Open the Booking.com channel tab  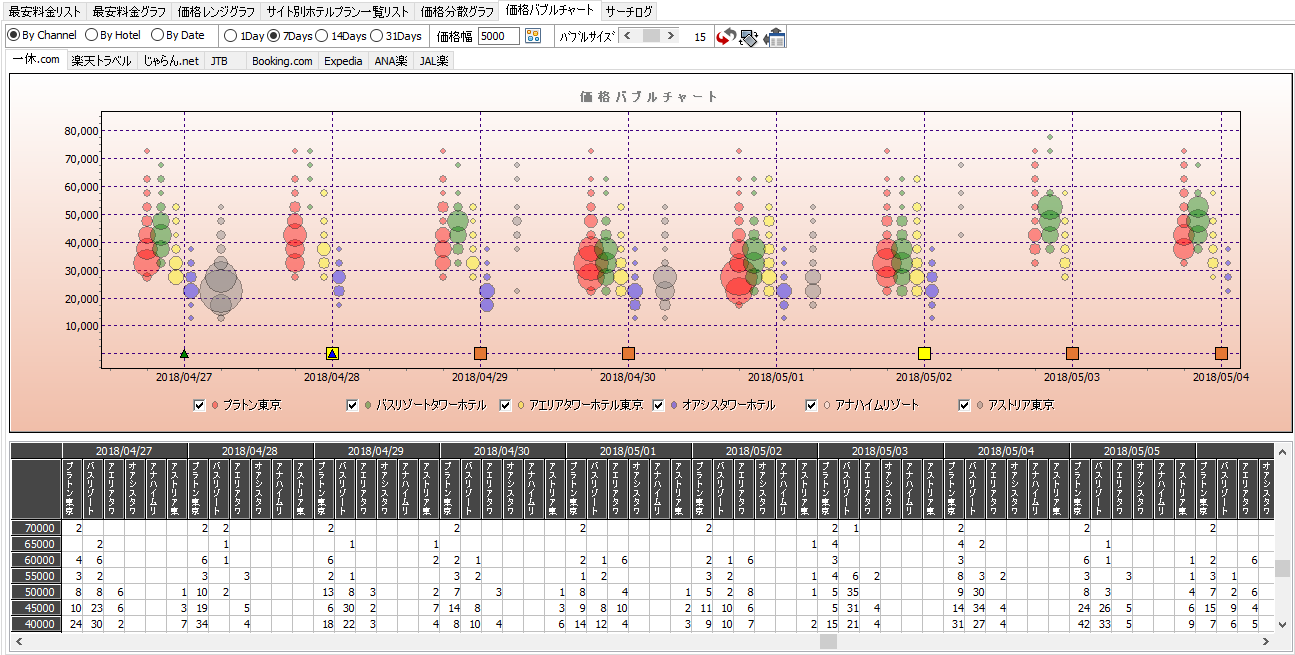point(282,60)
